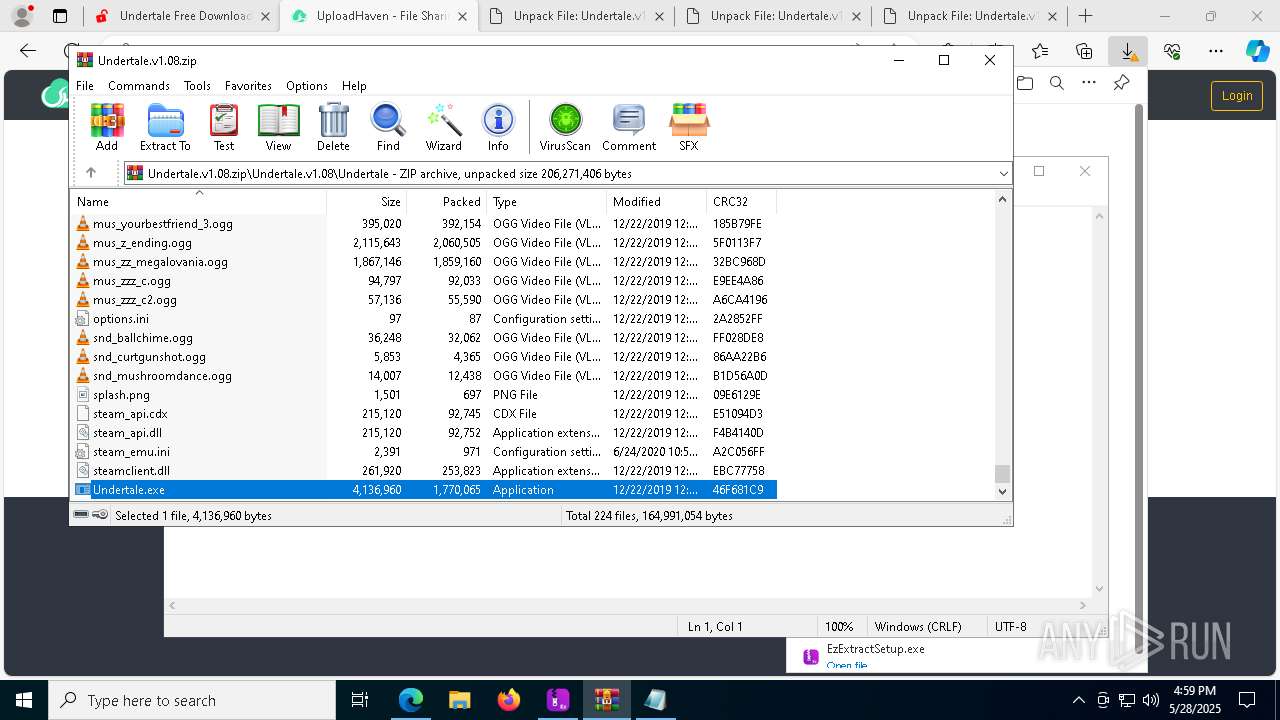Viewport: 1280px width, 720px height.
Task: Launch the Find tool
Action: (388, 127)
